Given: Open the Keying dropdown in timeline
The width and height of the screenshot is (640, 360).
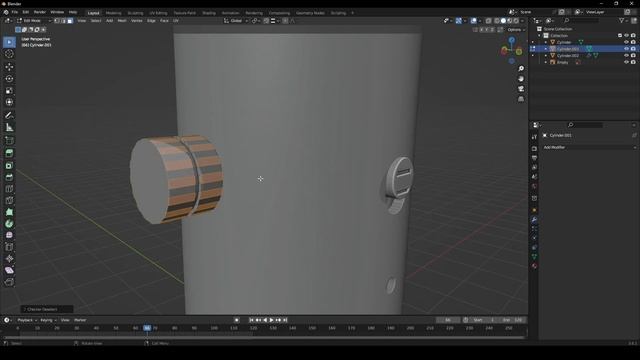Looking at the screenshot, I should click(48, 320).
